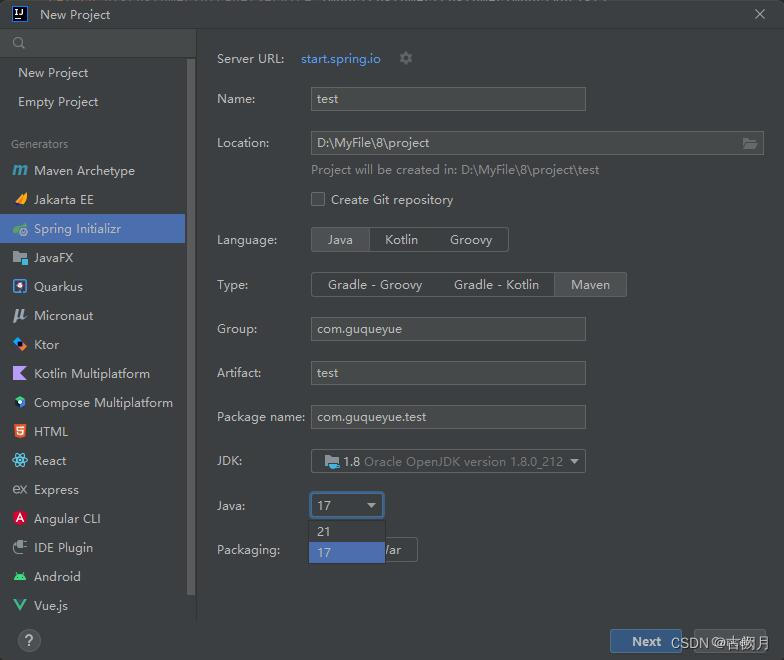Select Spring Initializr generator label
784x660 pixels.
pyautogui.click(x=78, y=228)
